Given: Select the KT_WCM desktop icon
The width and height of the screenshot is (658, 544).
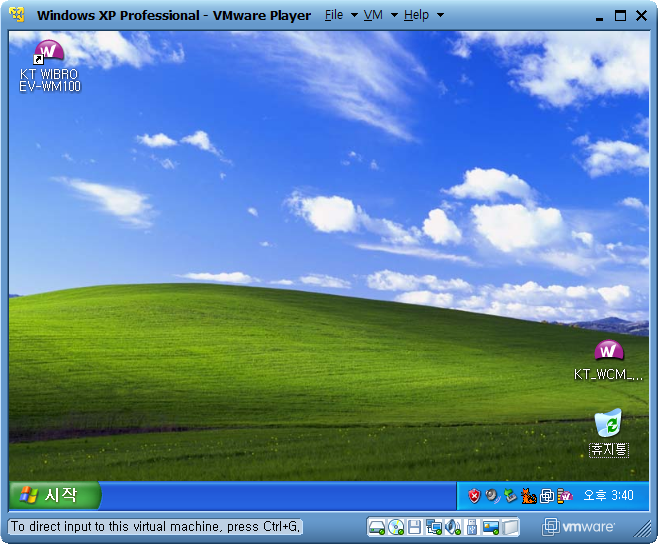Looking at the screenshot, I should tap(608, 360).
